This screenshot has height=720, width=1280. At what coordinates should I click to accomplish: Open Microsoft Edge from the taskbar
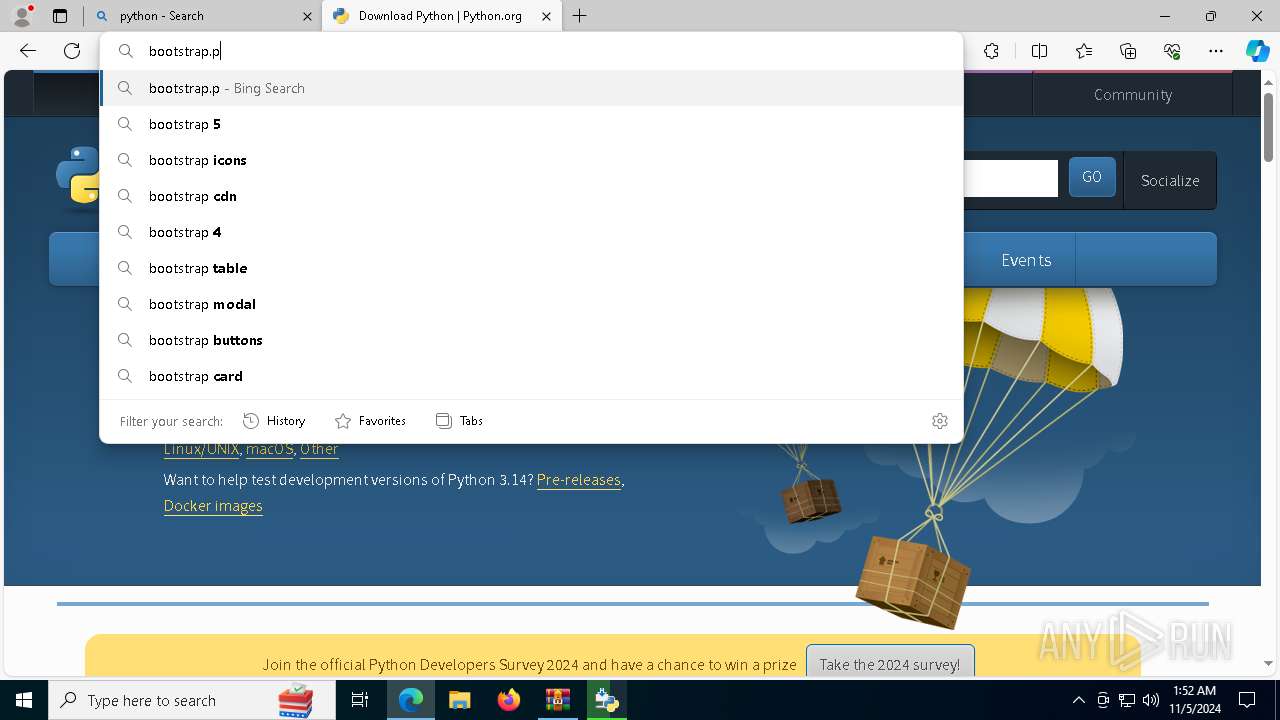(x=411, y=700)
